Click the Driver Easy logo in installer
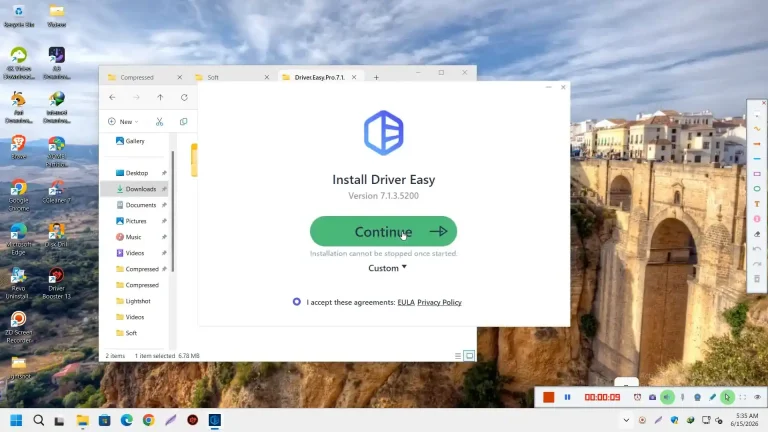Image resolution: width=768 pixels, height=432 pixels. click(384, 133)
